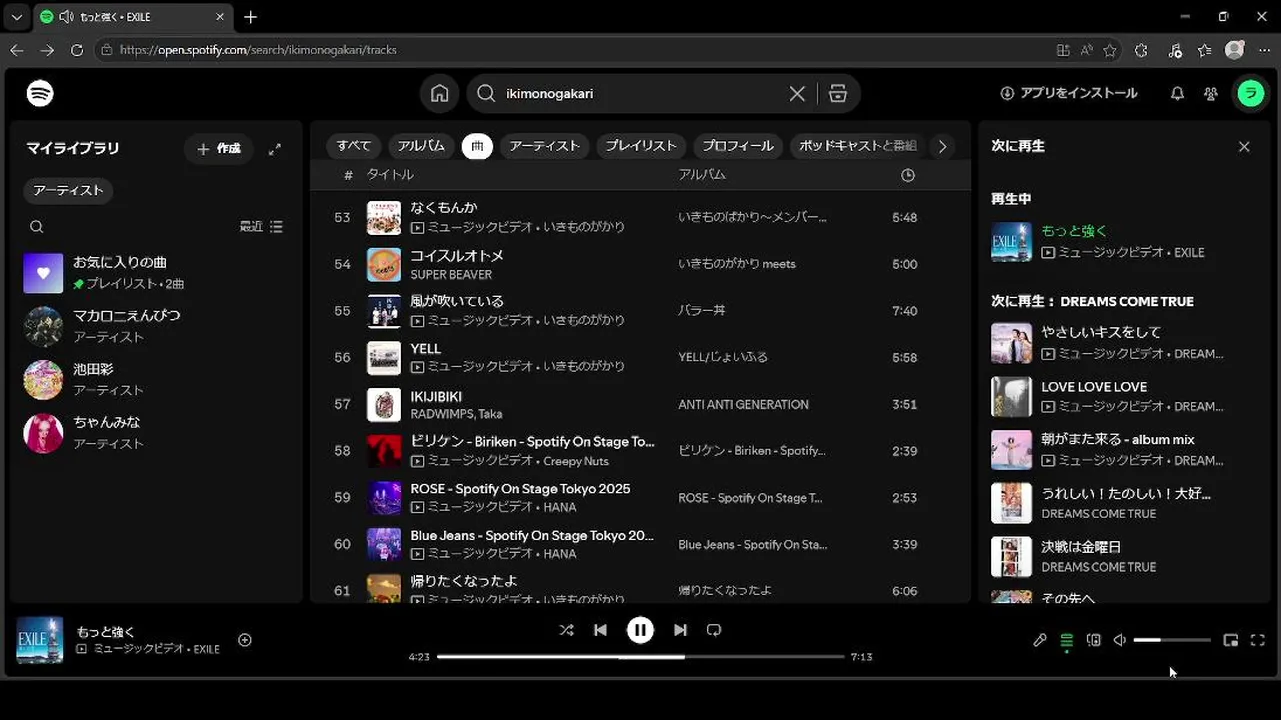The height and width of the screenshot is (720, 1281).
Task: Skip to previous track
Action: tap(600, 630)
